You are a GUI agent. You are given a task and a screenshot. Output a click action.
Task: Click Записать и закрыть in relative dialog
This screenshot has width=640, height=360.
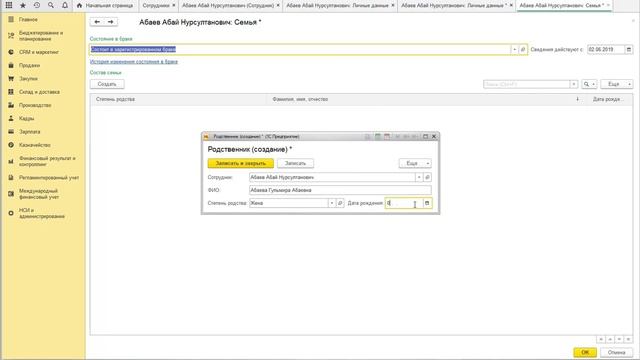[240, 163]
